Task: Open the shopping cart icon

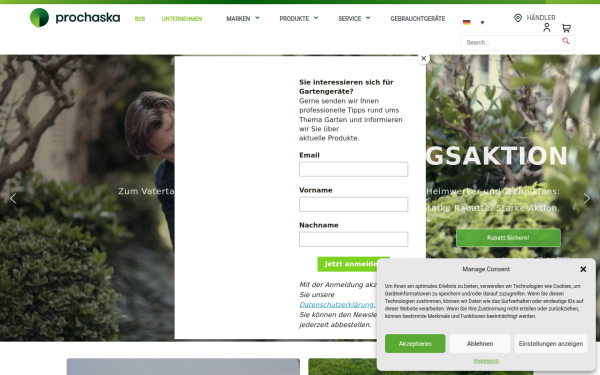Action: pyautogui.click(x=566, y=28)
